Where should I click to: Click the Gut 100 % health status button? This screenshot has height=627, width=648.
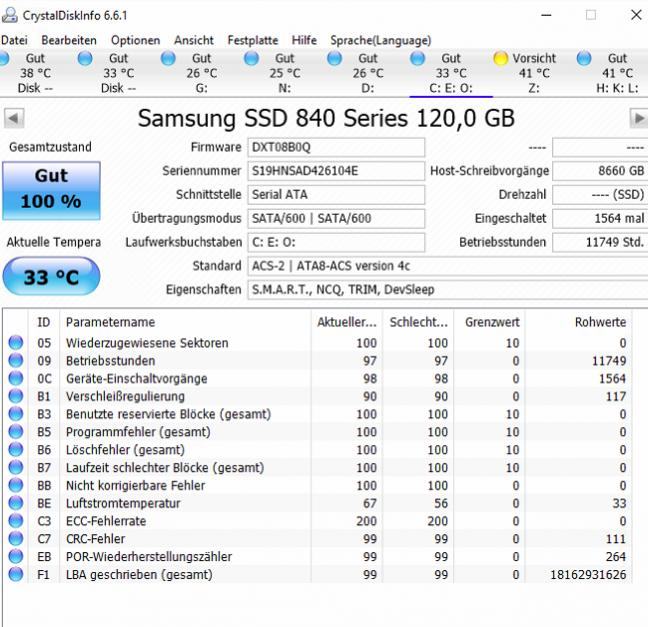51,191
